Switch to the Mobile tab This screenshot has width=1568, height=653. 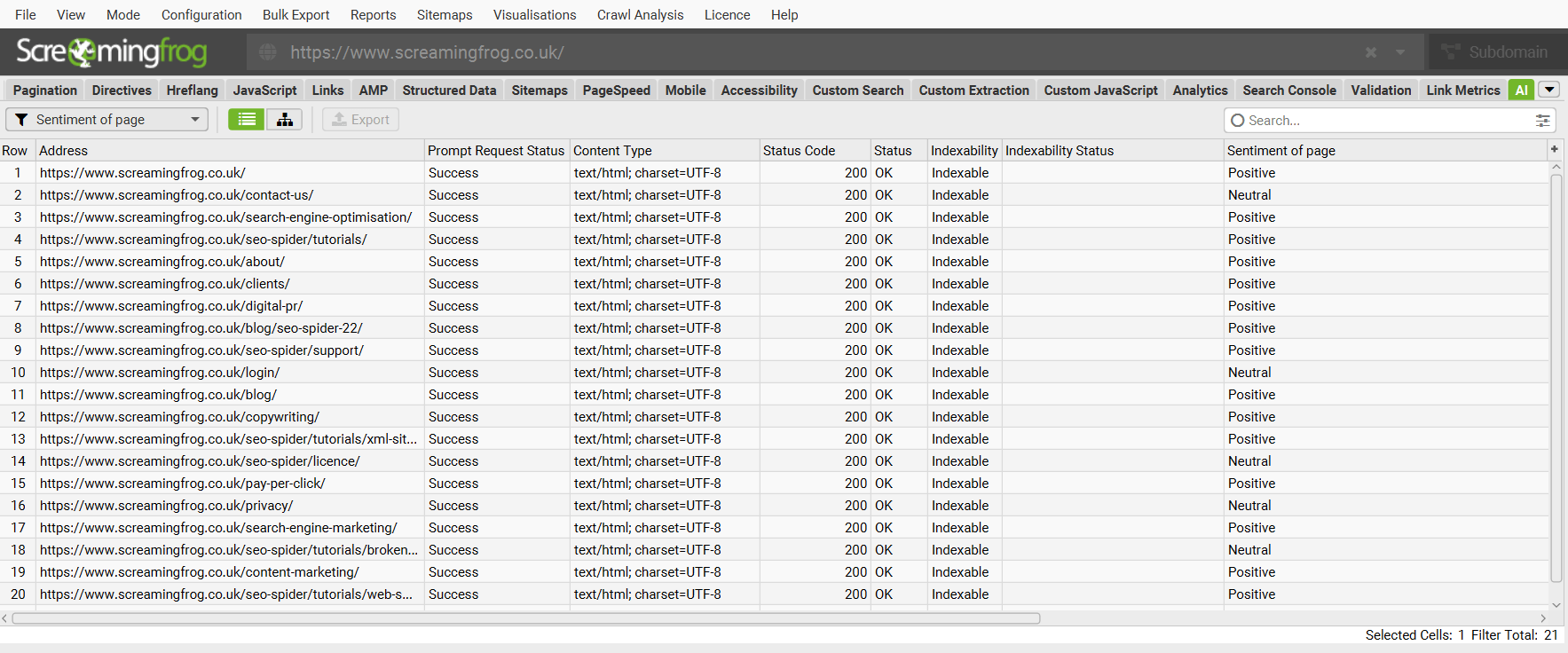coord(686,90)
